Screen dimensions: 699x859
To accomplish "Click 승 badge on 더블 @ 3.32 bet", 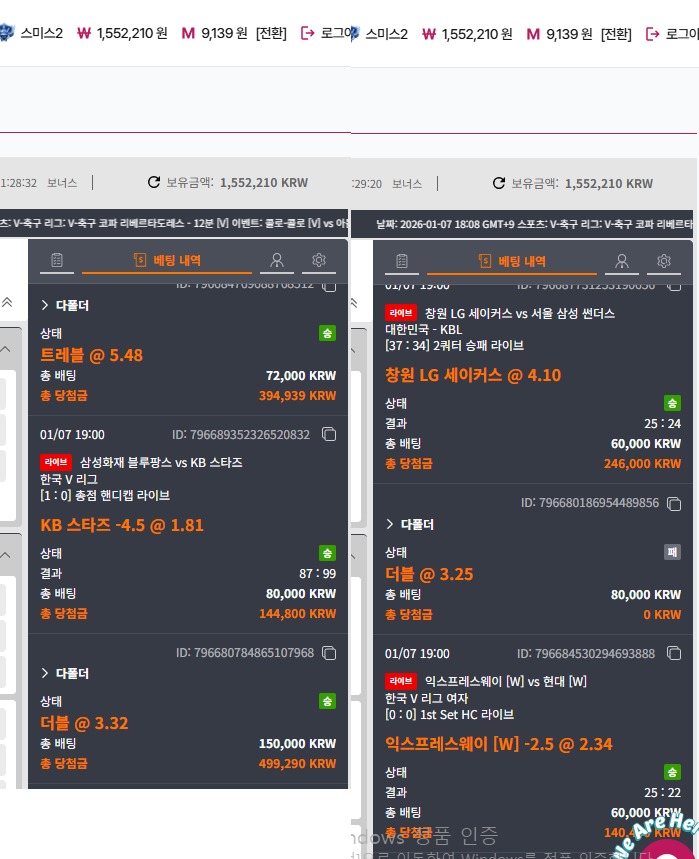I will click(328, 701).
